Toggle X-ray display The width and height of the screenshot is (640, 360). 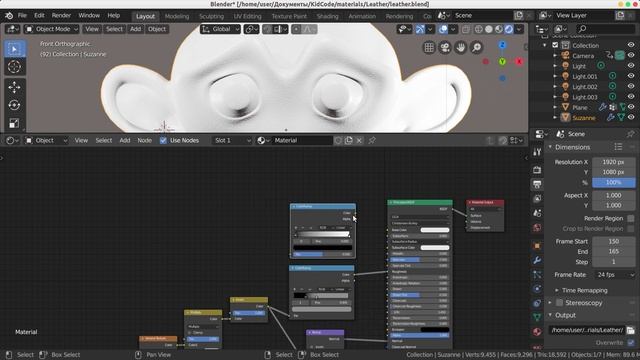[x=466, y=29]
